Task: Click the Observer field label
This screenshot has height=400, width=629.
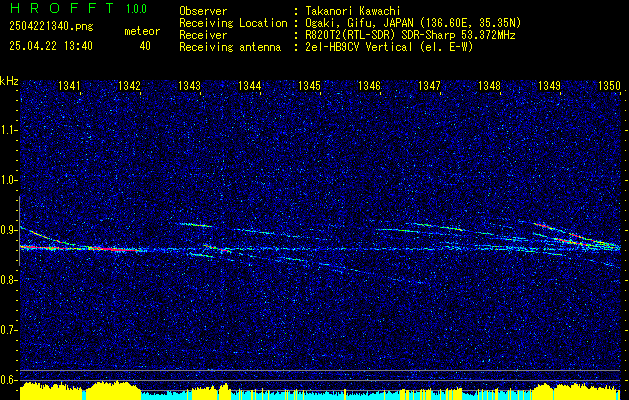Action: point(203,11)
